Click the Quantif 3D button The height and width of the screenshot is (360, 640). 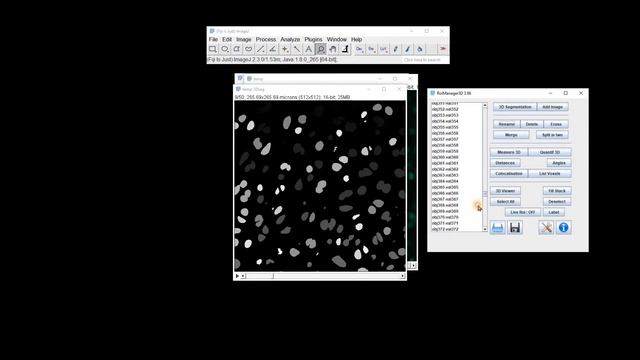(x=550, y=152)
